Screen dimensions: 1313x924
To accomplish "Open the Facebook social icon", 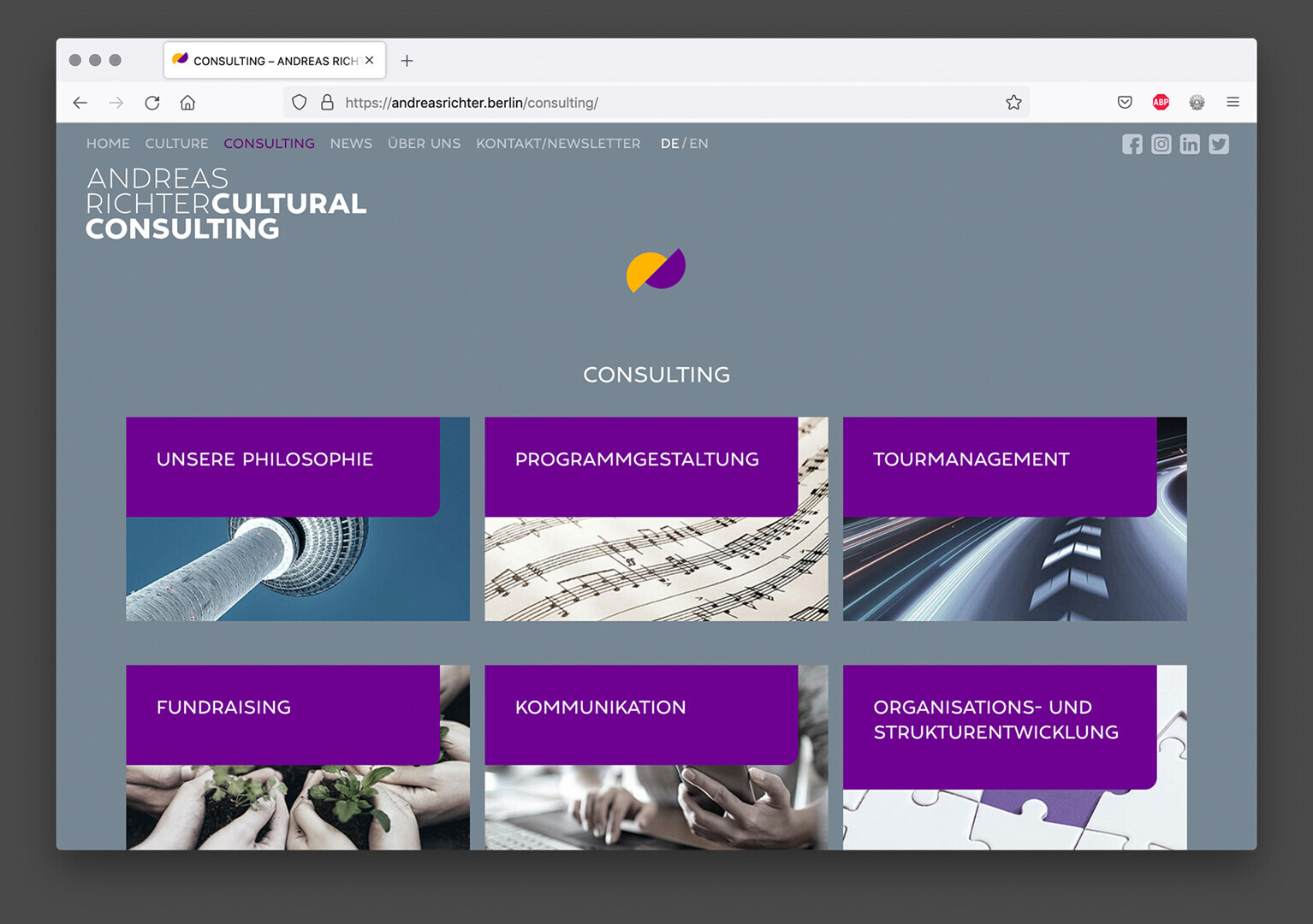I will 1132,145.
